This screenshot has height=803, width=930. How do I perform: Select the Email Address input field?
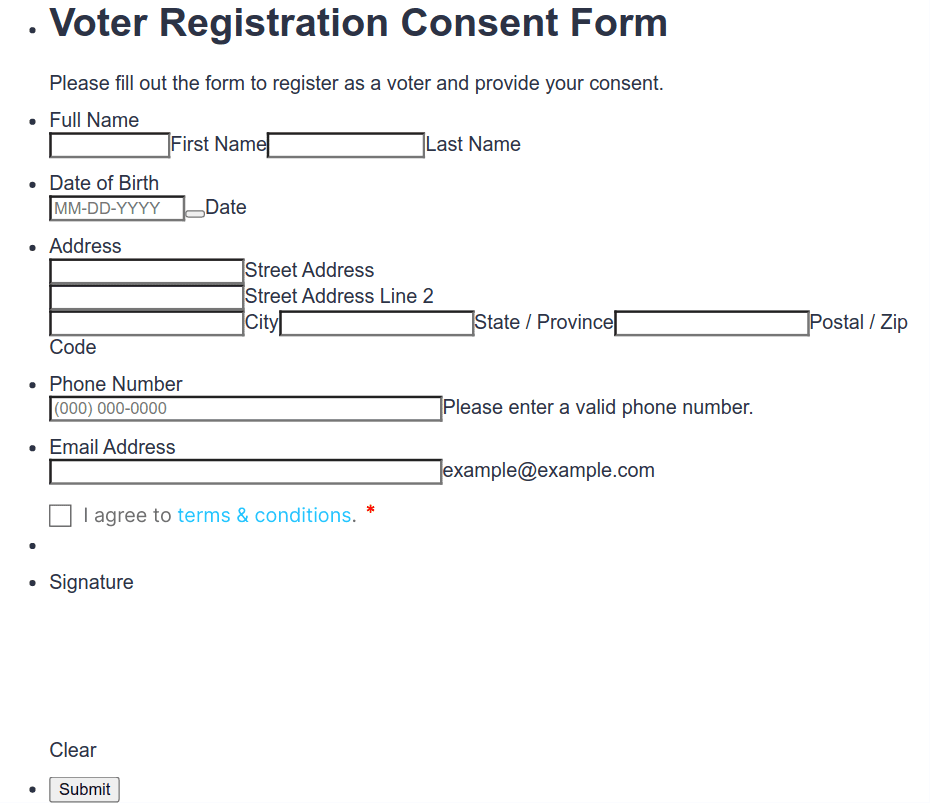coord(245,472)
